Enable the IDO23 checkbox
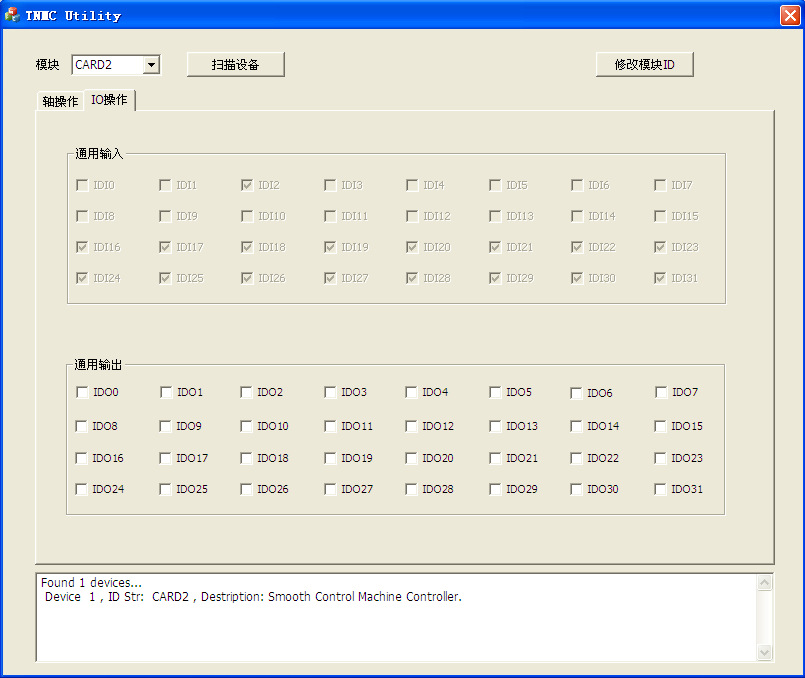Image resolution: width=805 pixels, height=678 pixels. pos(660,458)
